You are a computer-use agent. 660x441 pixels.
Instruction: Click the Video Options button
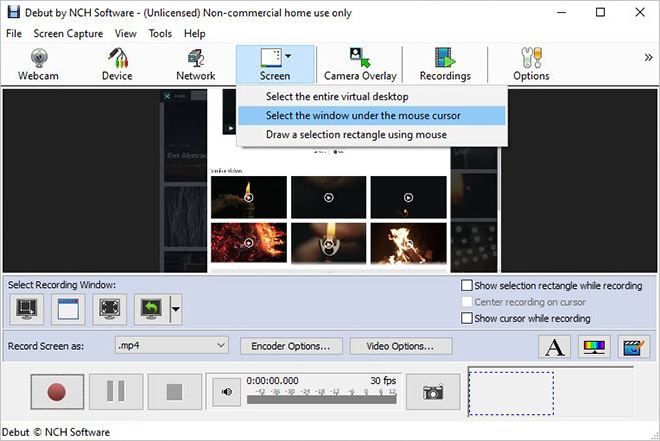pyautogui.click(x=400, y=346)
